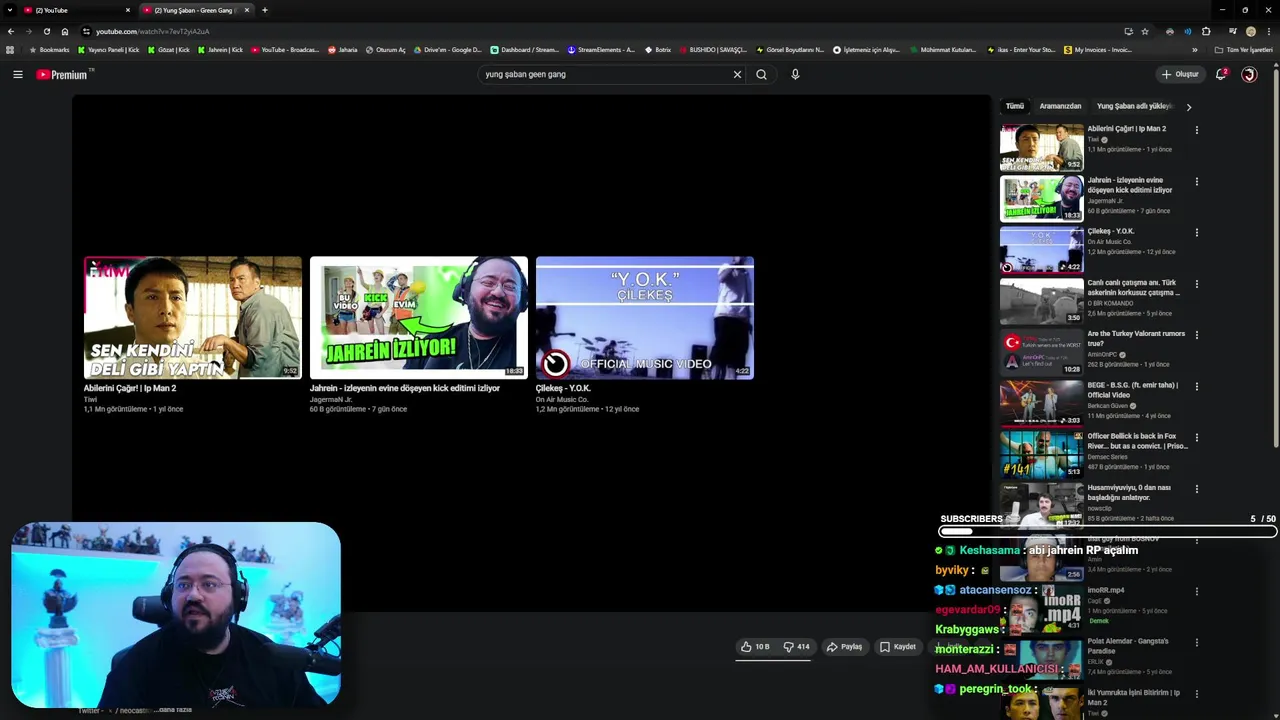
Task: Save the video with Kaydet button
Action: pyautogui.click(x=898, y=647)
